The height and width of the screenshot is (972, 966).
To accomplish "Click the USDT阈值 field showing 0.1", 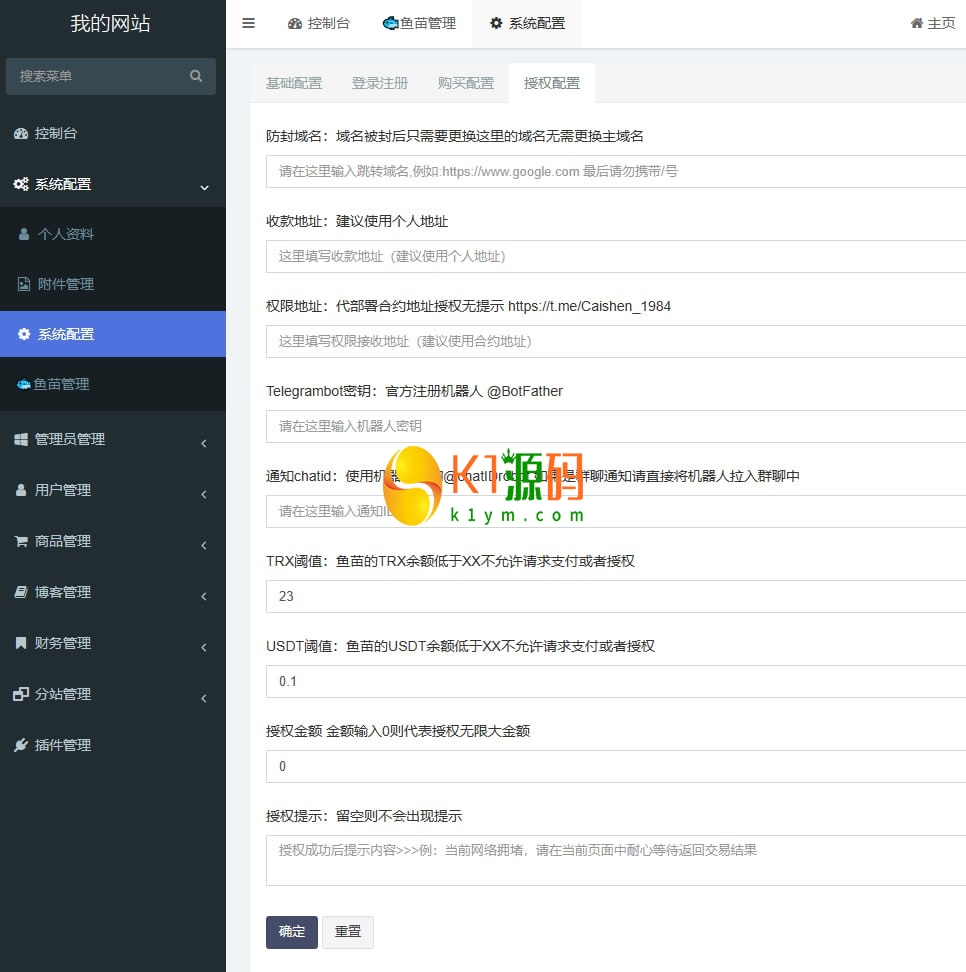I will tap(616, 681).
